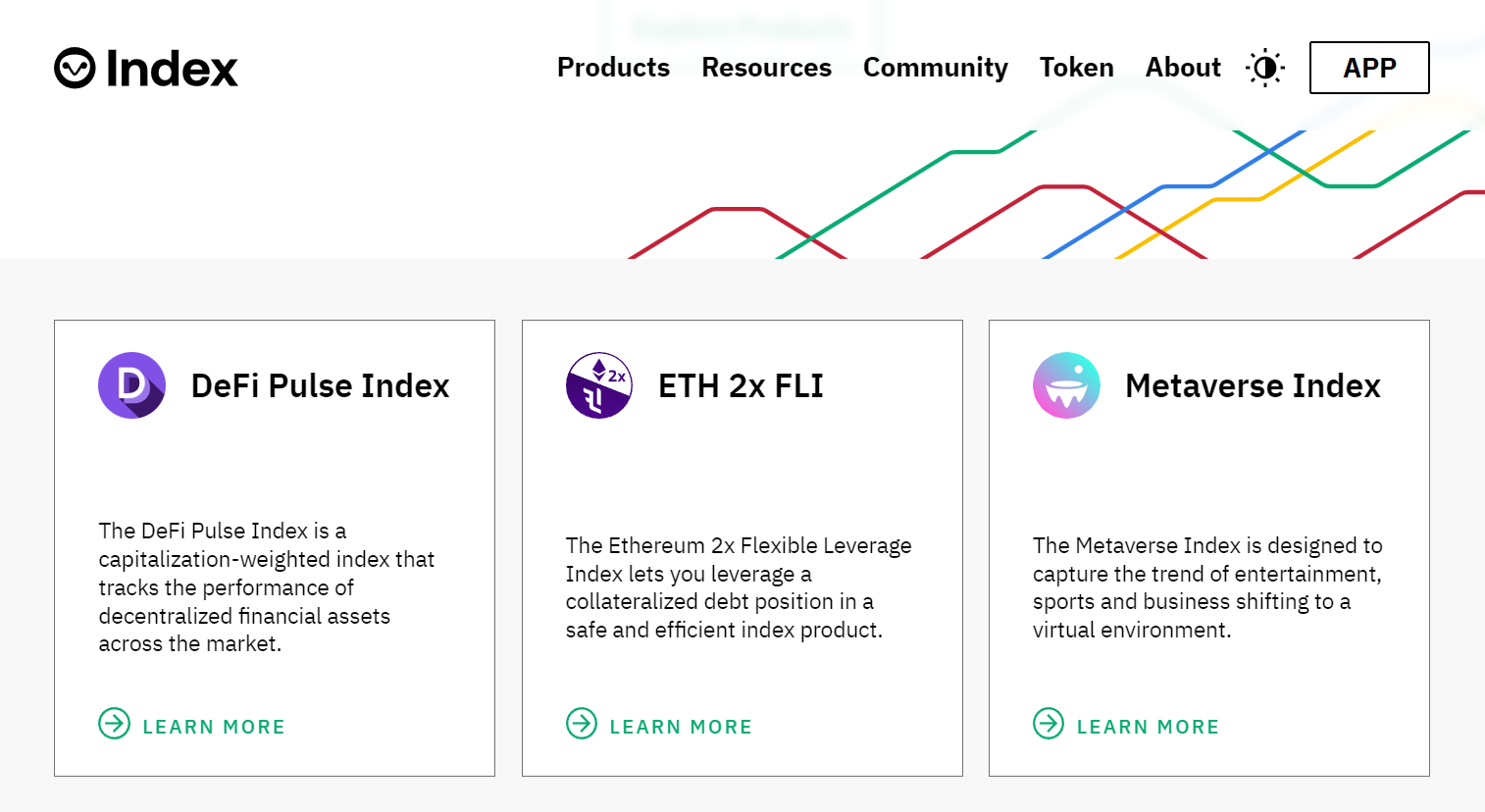Screen dimensions: 1485x812
Task: Click the Index logo icon
Action: (75, 68)
